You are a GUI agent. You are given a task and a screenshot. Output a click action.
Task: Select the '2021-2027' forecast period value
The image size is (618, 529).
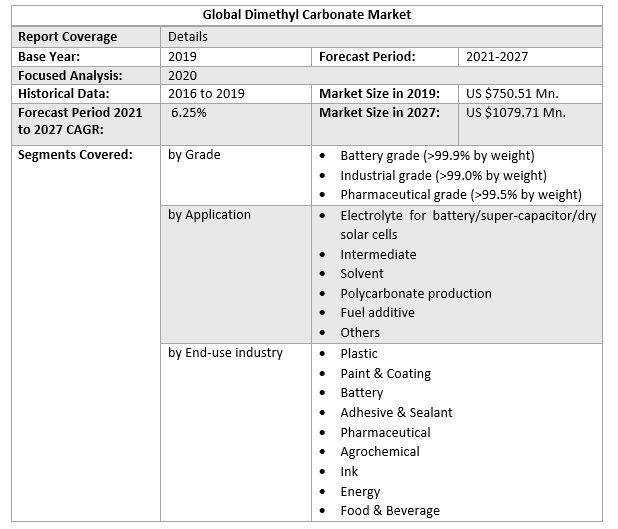coord(497,57)
